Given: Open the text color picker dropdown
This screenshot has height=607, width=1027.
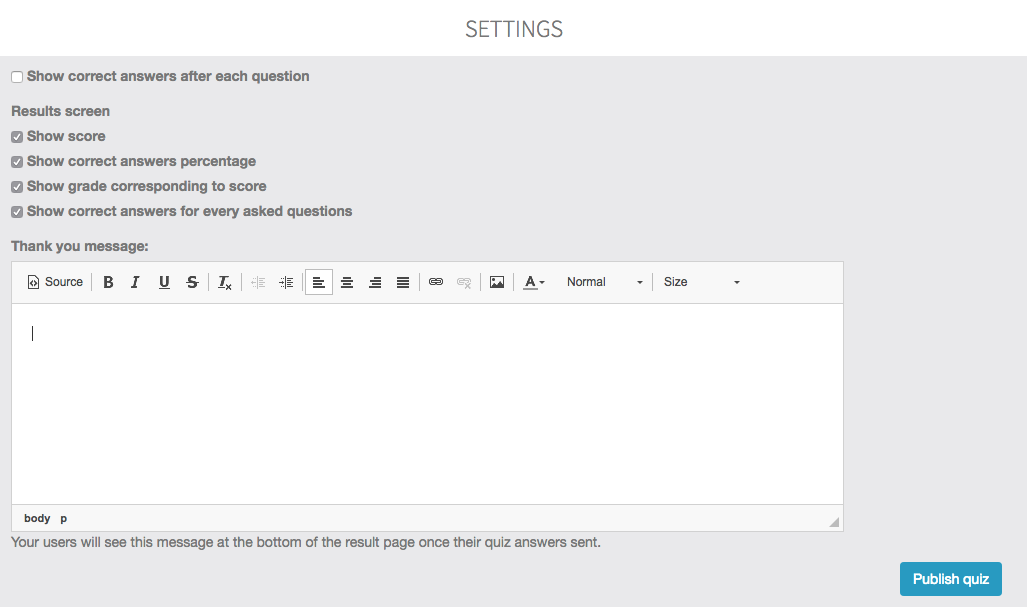Looking at the screenshot, I should [x=535, y=282].
